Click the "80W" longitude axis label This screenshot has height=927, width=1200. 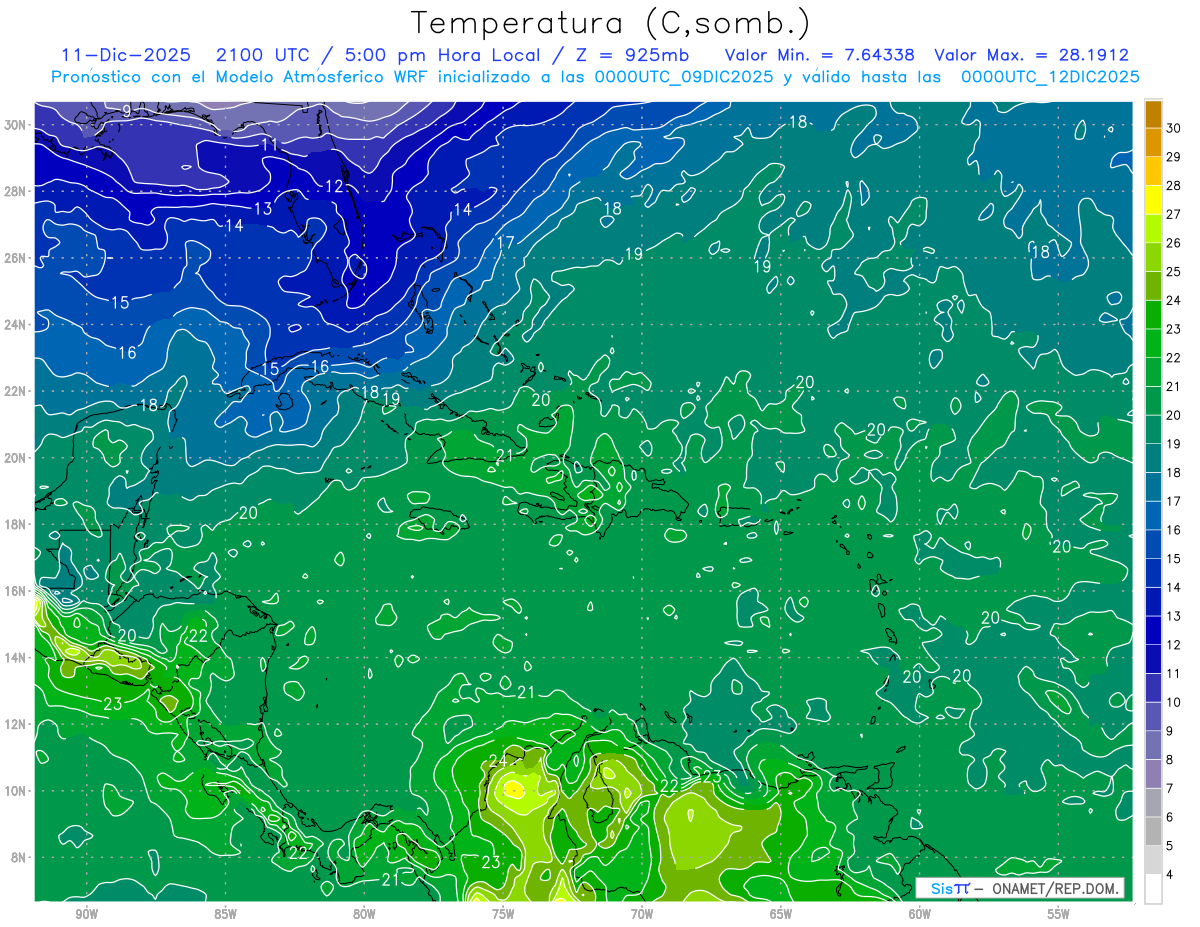click(x=364, y=914)
